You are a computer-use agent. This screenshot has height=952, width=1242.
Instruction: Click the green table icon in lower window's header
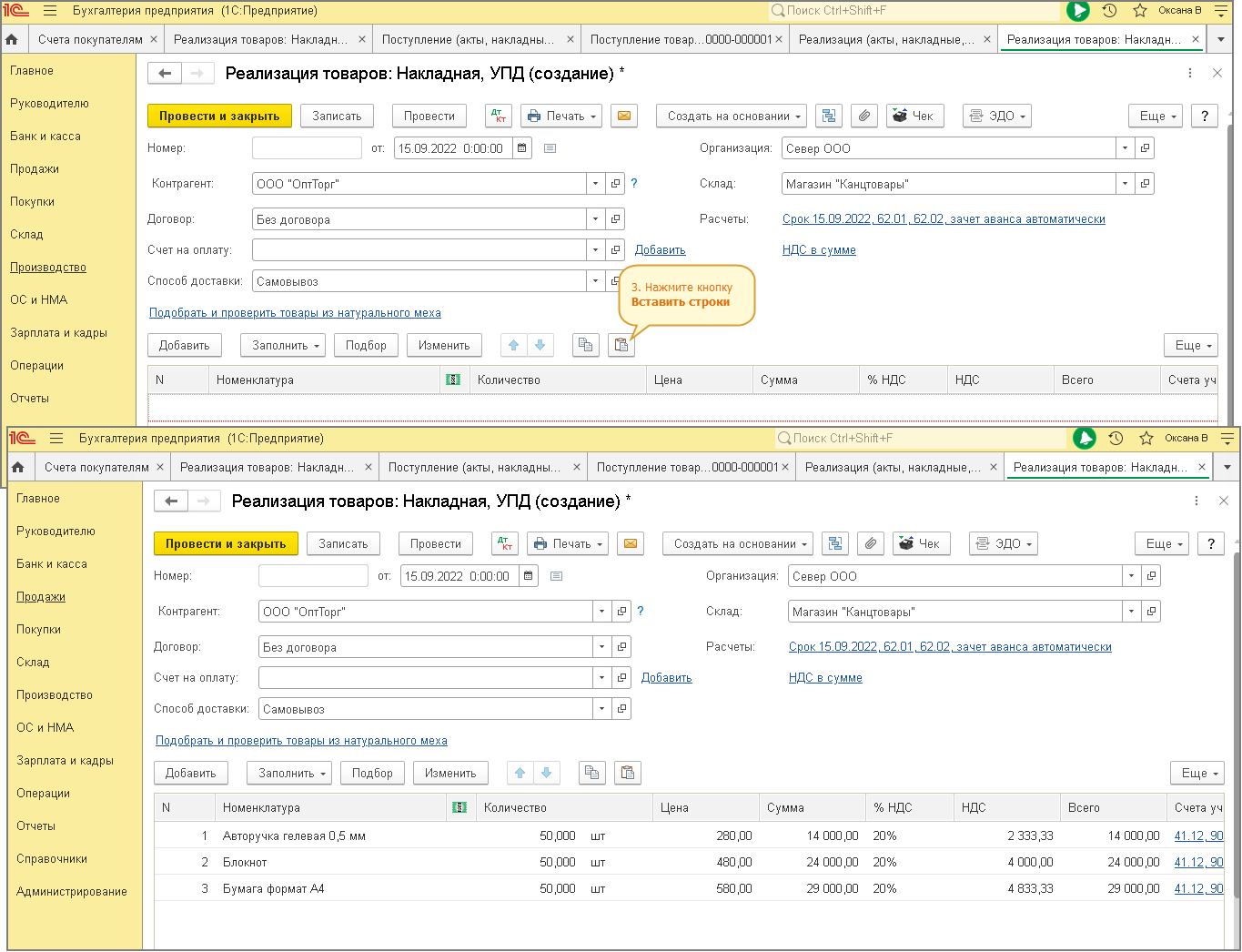coord(459,807)
